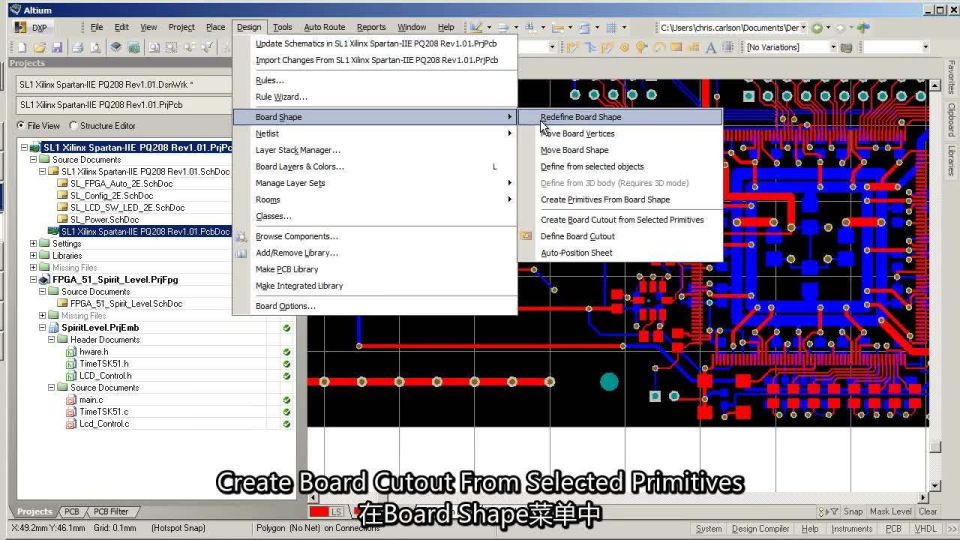The image size is (960, 540).
Task: Click the green status check for TimeTSK51.h
Action: (287, 364)
